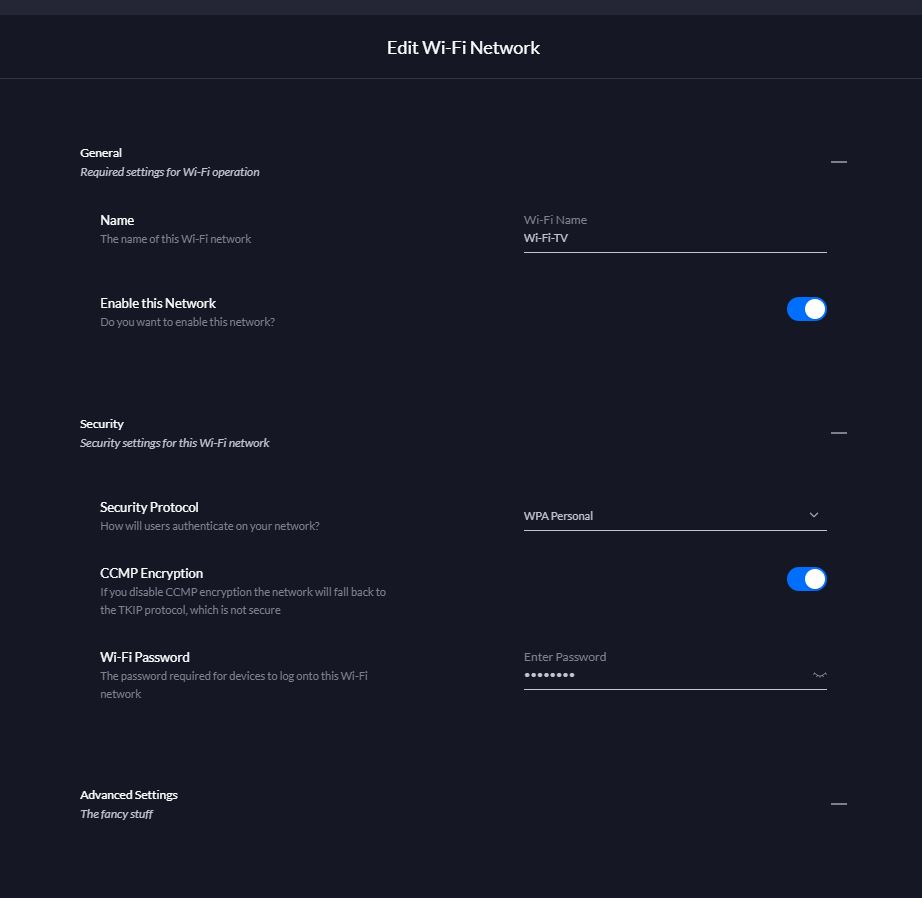Show the Wi-Fi password with eye icon

pyautogui.click(x=819, y=675)
